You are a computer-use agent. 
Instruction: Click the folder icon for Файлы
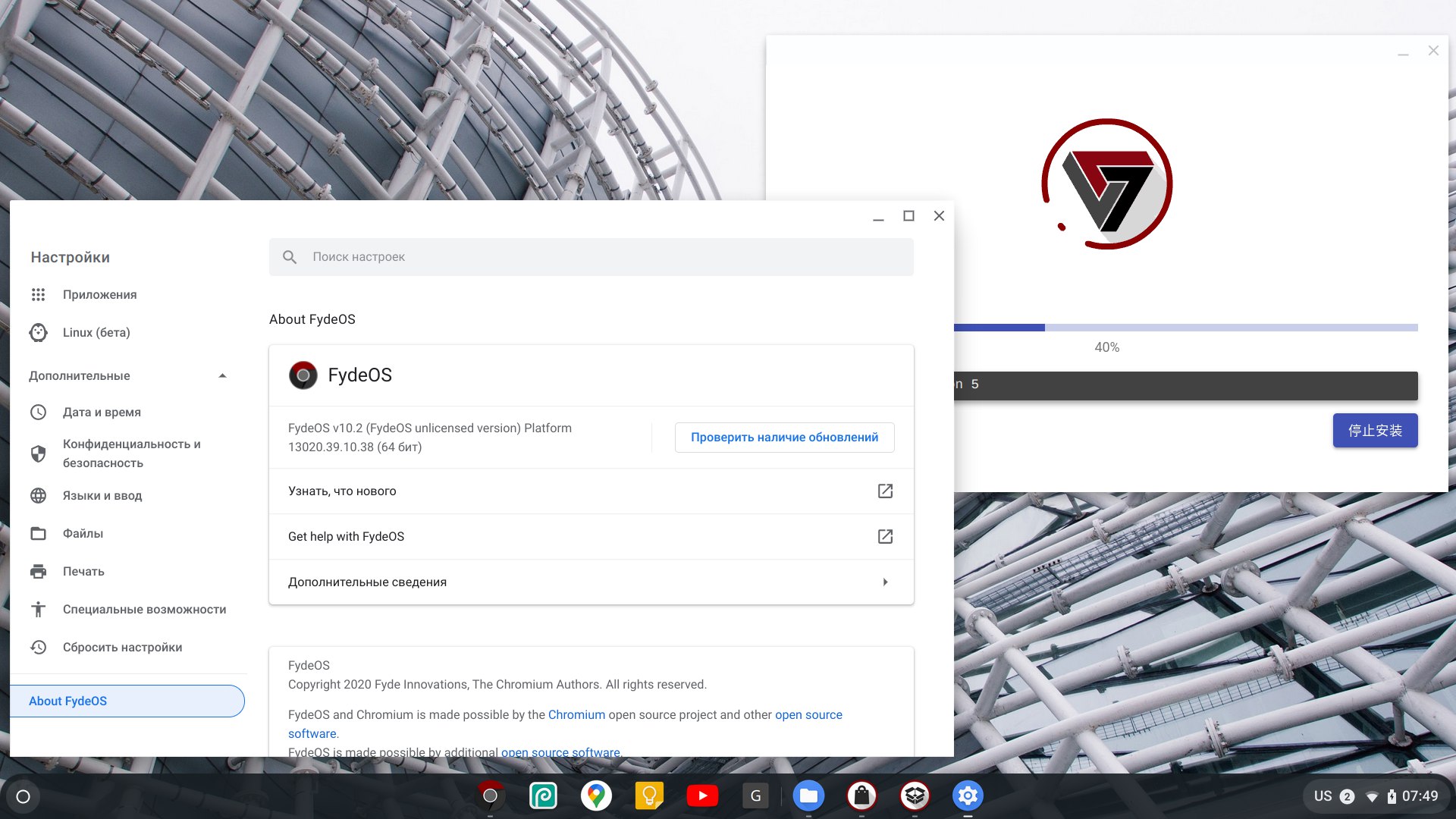pyautogui.click(x=38, y=533)
